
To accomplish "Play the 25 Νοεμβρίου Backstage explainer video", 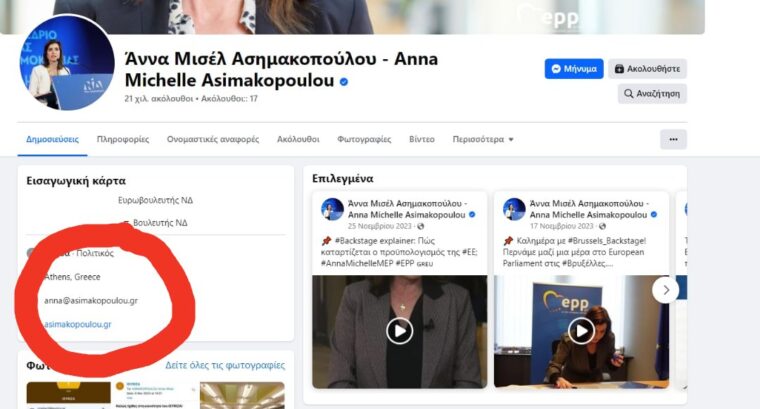I will (399, 331).
